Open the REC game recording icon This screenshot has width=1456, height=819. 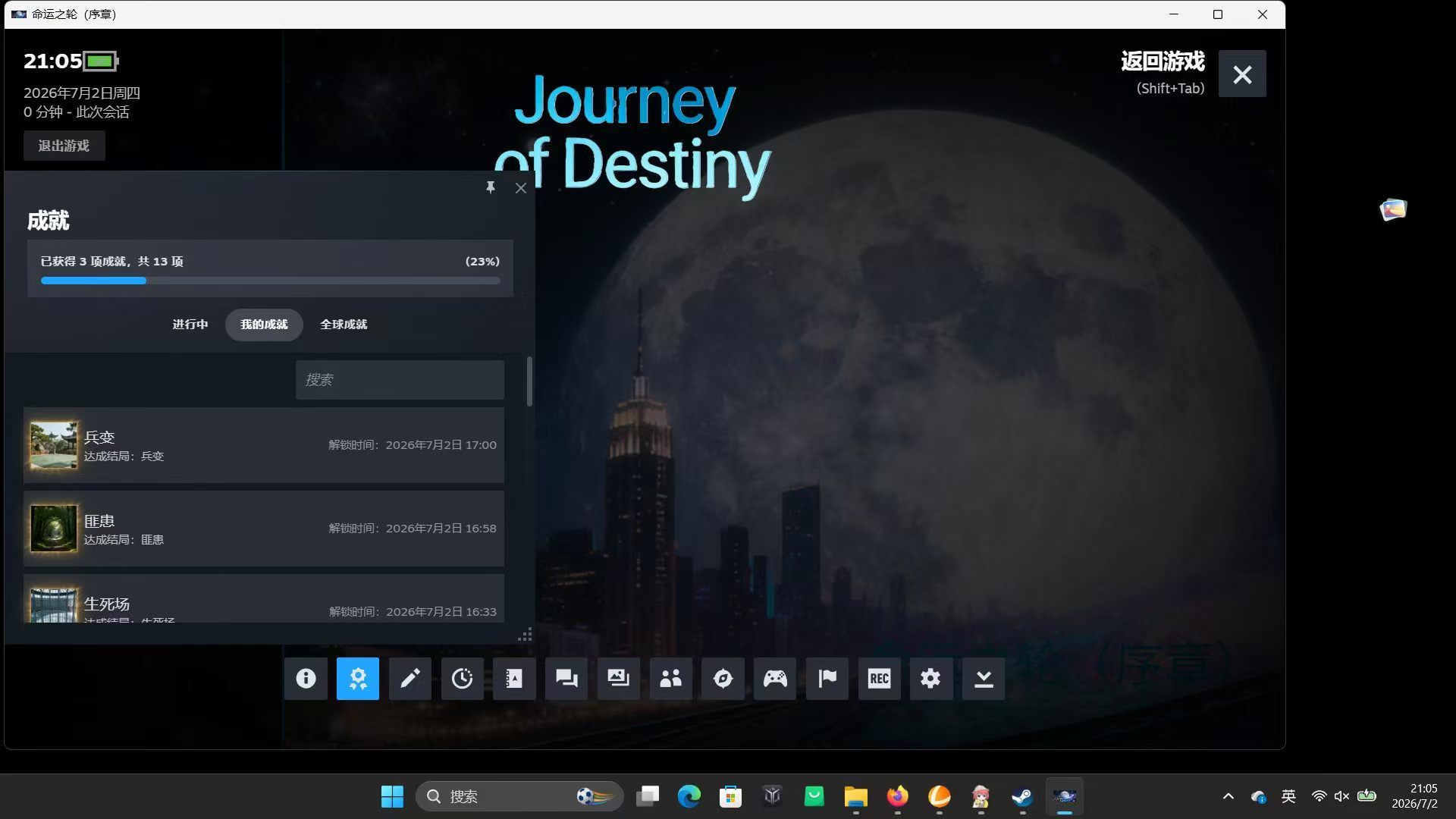(x=880, y=678)
